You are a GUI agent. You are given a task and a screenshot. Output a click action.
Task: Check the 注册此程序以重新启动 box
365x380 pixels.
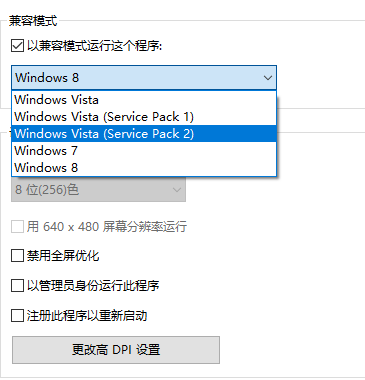click(17, 315)
